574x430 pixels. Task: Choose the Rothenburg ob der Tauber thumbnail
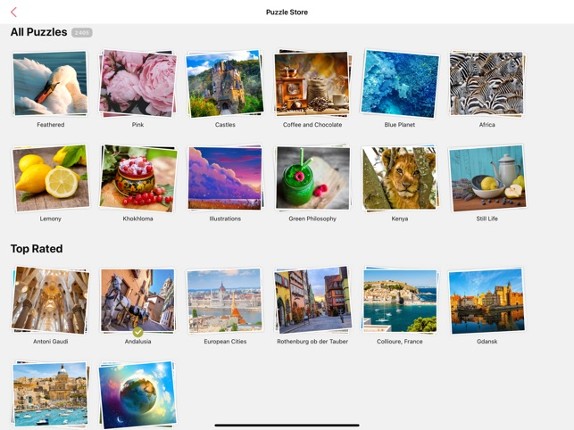[x=312, y=300]
